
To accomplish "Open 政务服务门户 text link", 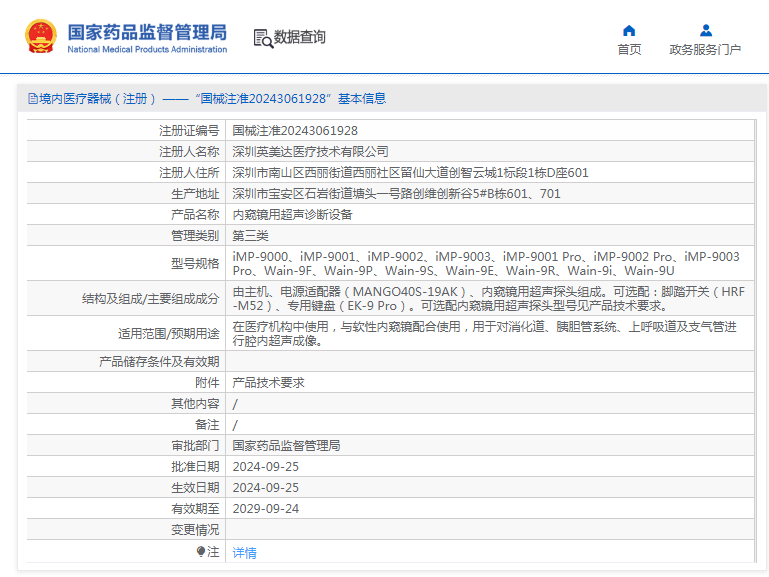I will tap(705, 50).
